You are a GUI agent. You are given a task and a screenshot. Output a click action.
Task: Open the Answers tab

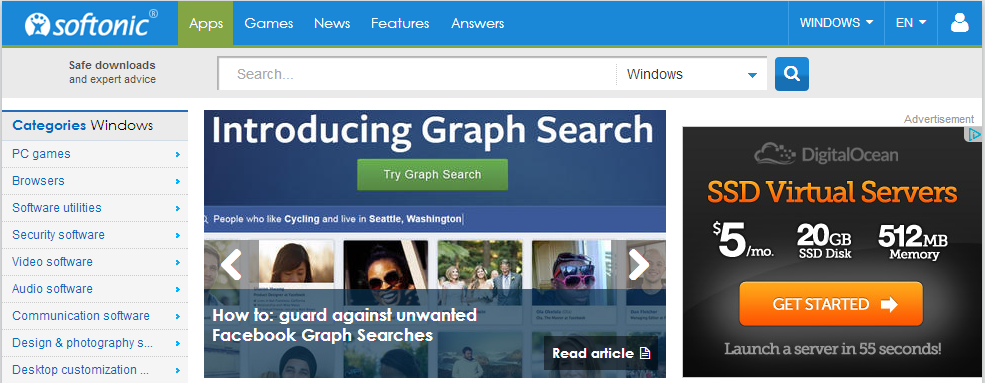point(477,23)
